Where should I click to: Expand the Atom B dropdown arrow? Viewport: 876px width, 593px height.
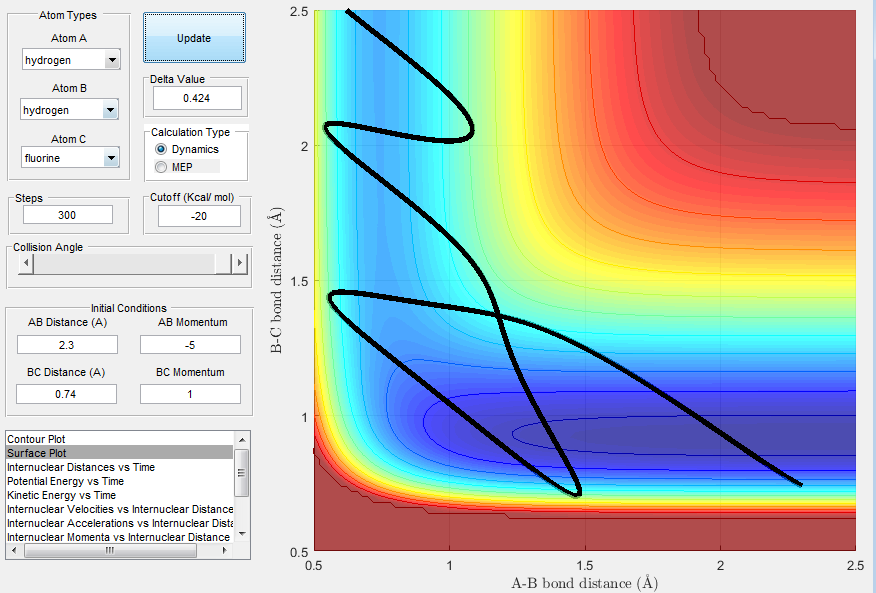111,110
